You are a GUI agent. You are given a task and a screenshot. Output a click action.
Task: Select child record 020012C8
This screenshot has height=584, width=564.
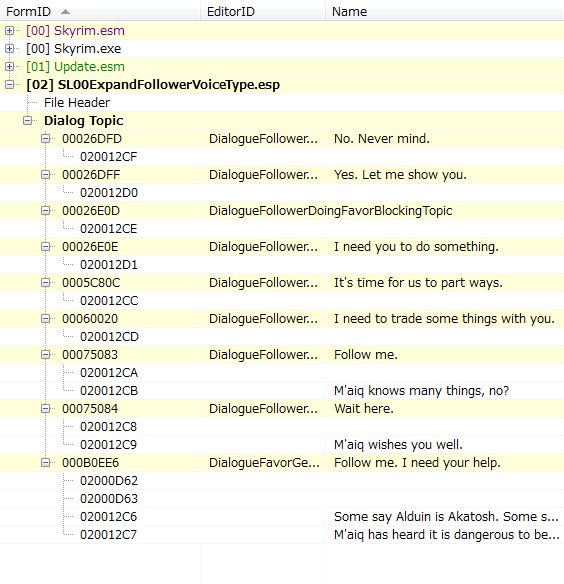tap(108, 427)
